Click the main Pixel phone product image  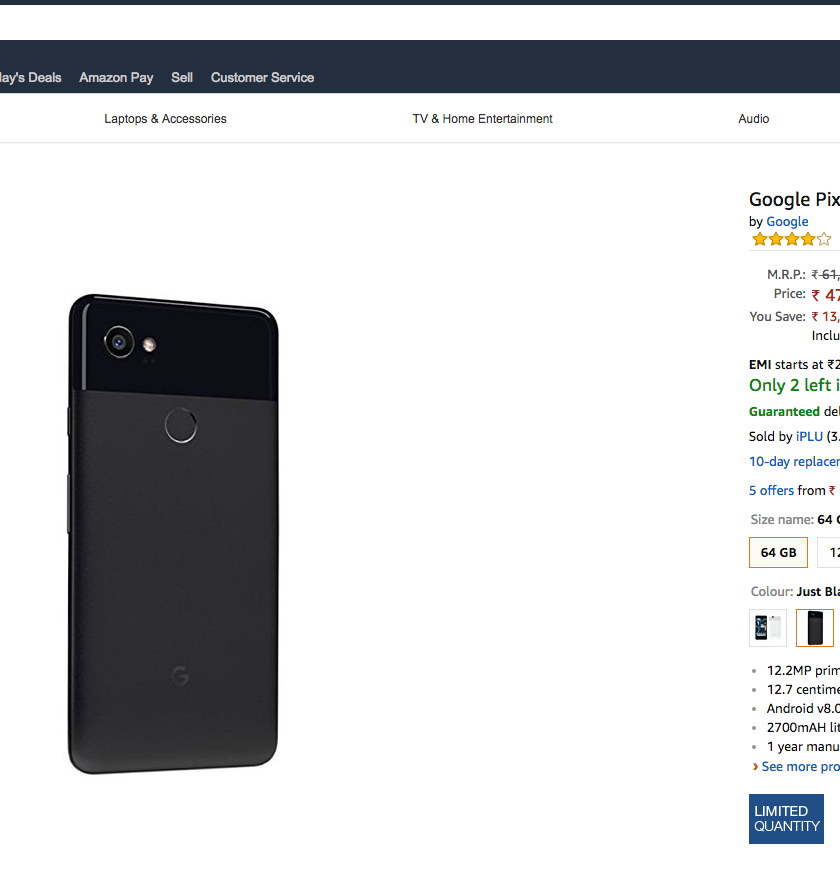(x=173, y=534)
